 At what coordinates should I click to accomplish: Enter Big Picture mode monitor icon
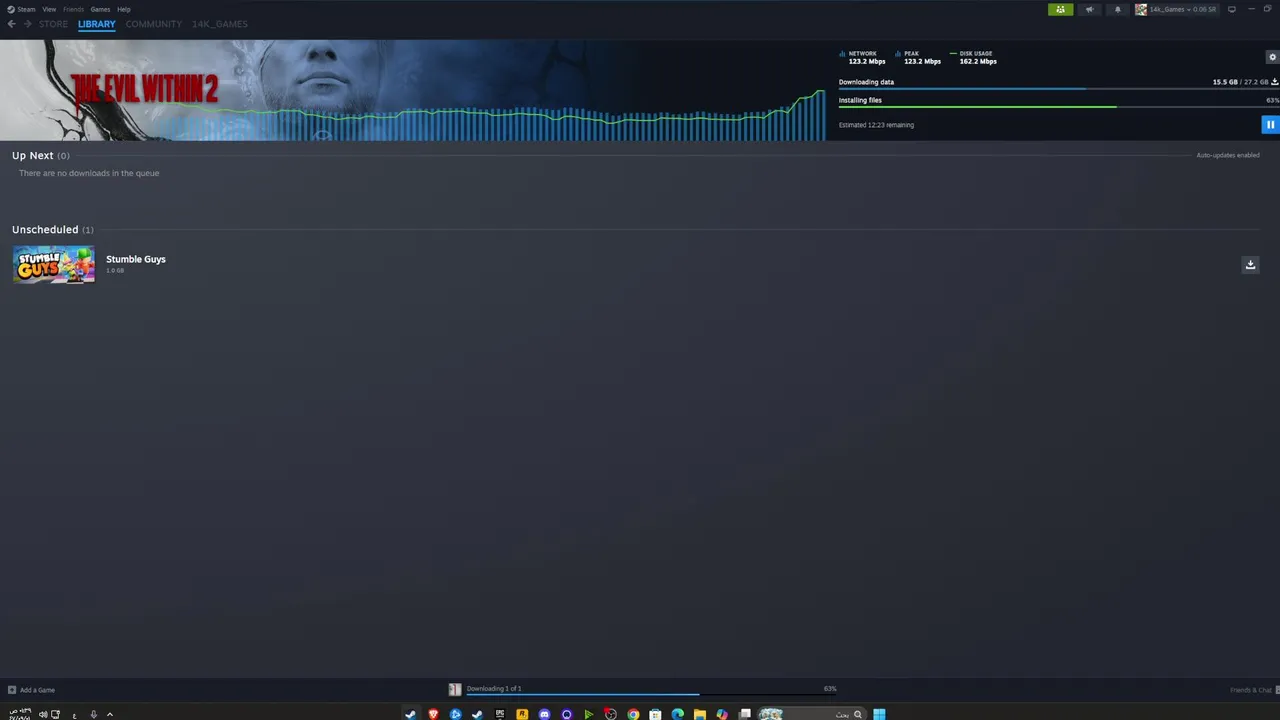[x=1232, y=9]
